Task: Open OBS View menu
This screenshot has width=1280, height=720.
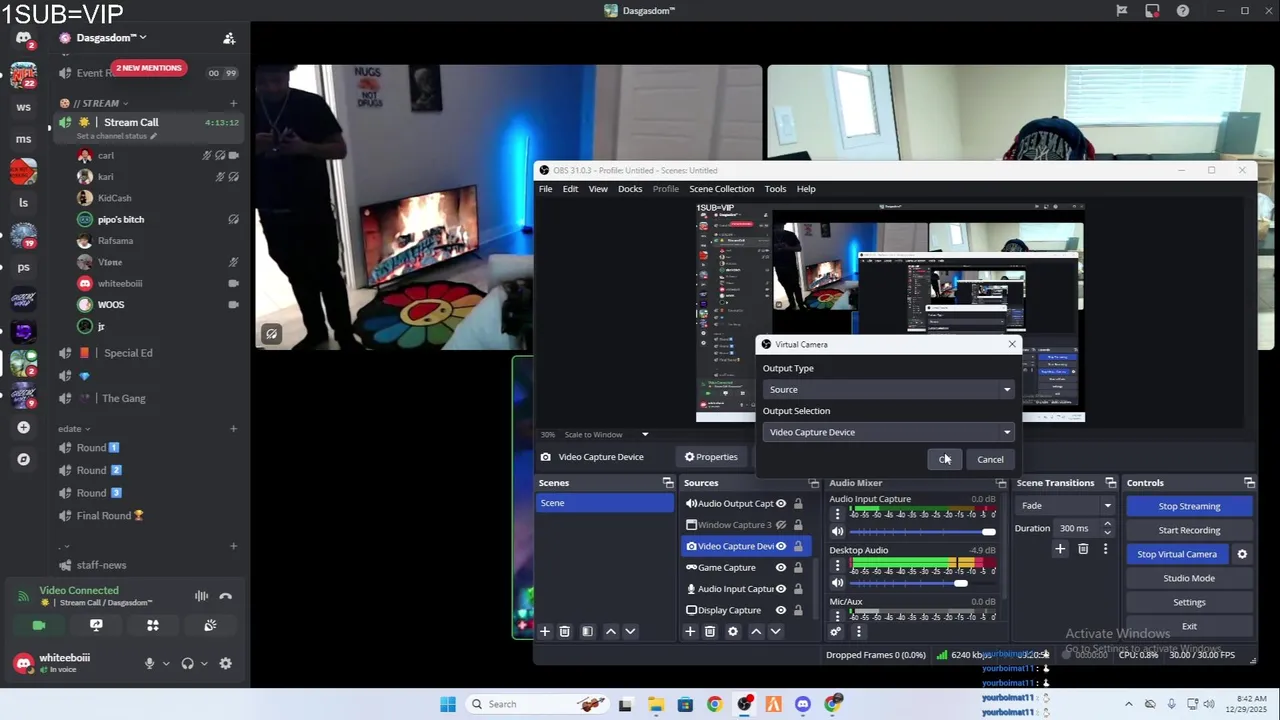Action: point(598,189)
